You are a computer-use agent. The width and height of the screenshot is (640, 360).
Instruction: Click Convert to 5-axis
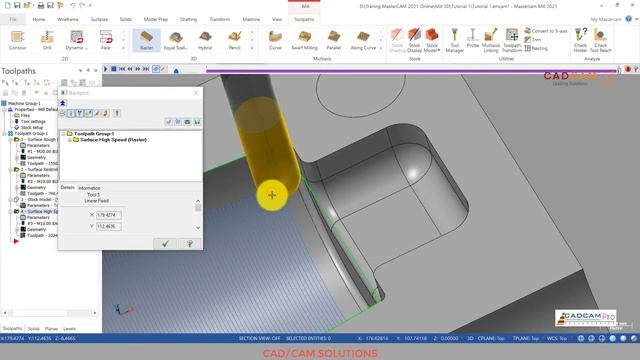546,31
